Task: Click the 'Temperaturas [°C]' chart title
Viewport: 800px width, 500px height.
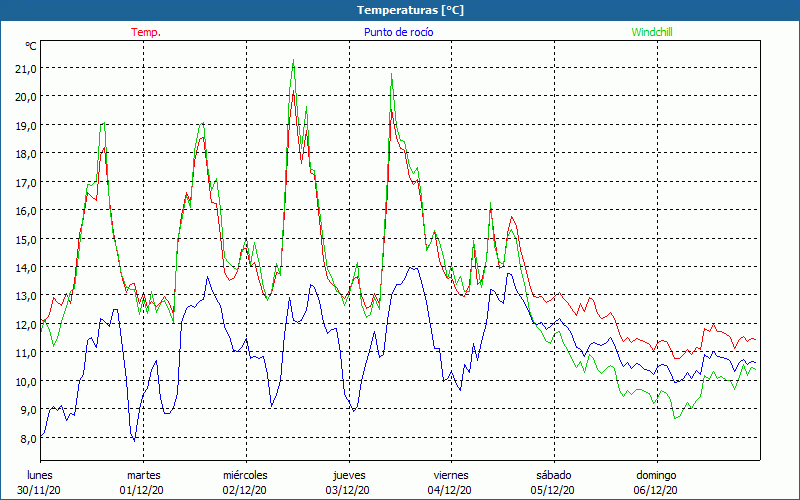Action: click(x=410, y=10)
